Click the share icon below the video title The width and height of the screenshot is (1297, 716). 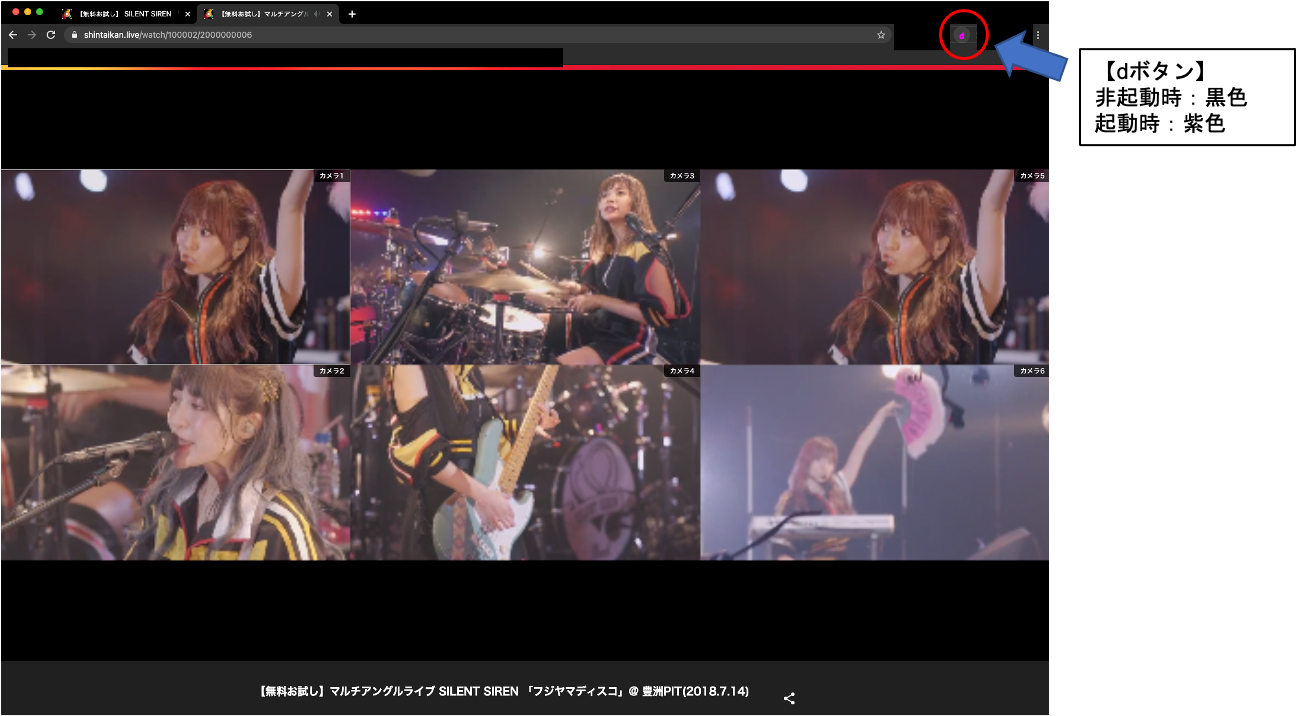[789, 697]
